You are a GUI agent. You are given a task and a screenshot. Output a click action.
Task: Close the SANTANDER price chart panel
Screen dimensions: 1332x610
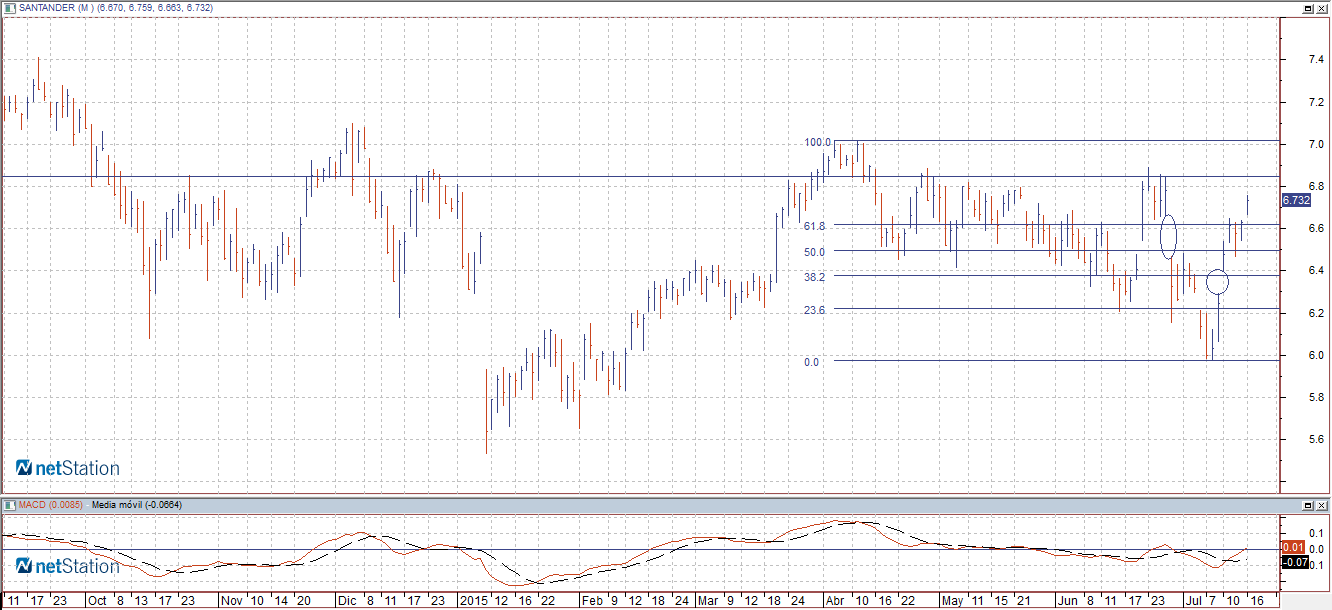pos(1321,7)
